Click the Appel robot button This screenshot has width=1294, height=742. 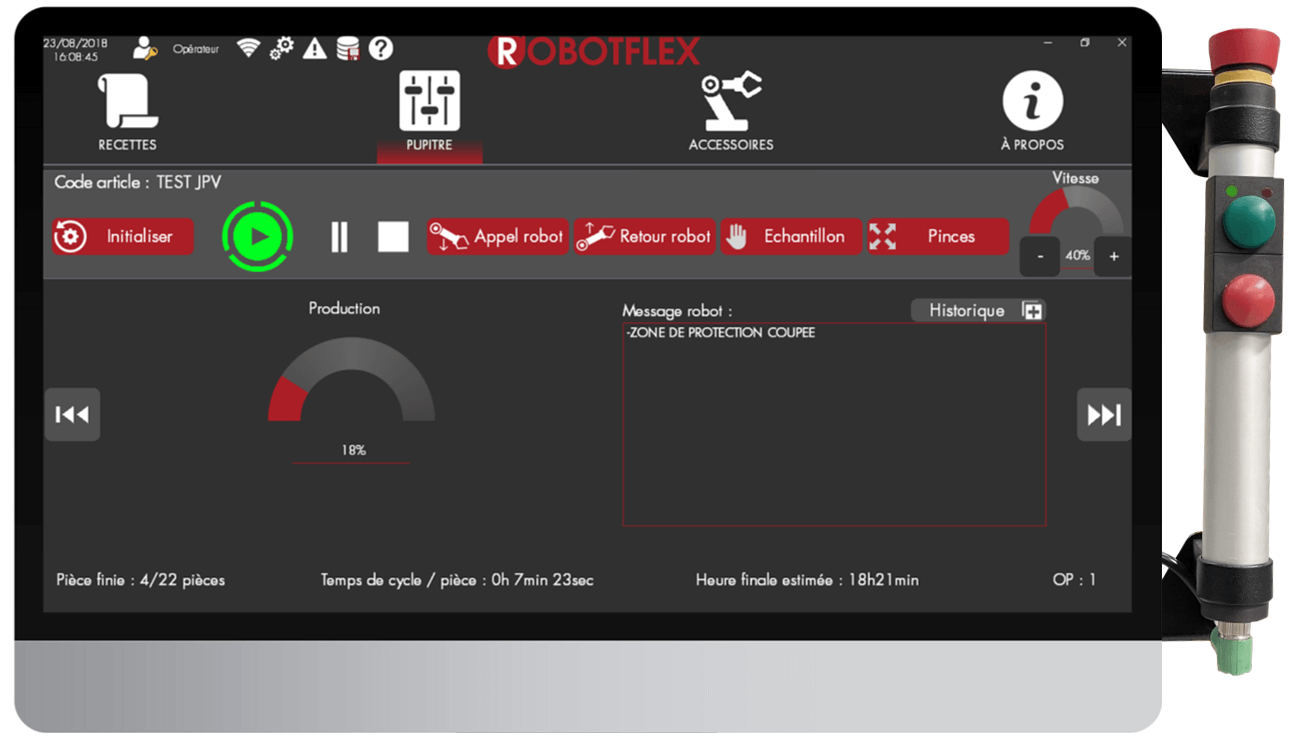pos(497,237)
